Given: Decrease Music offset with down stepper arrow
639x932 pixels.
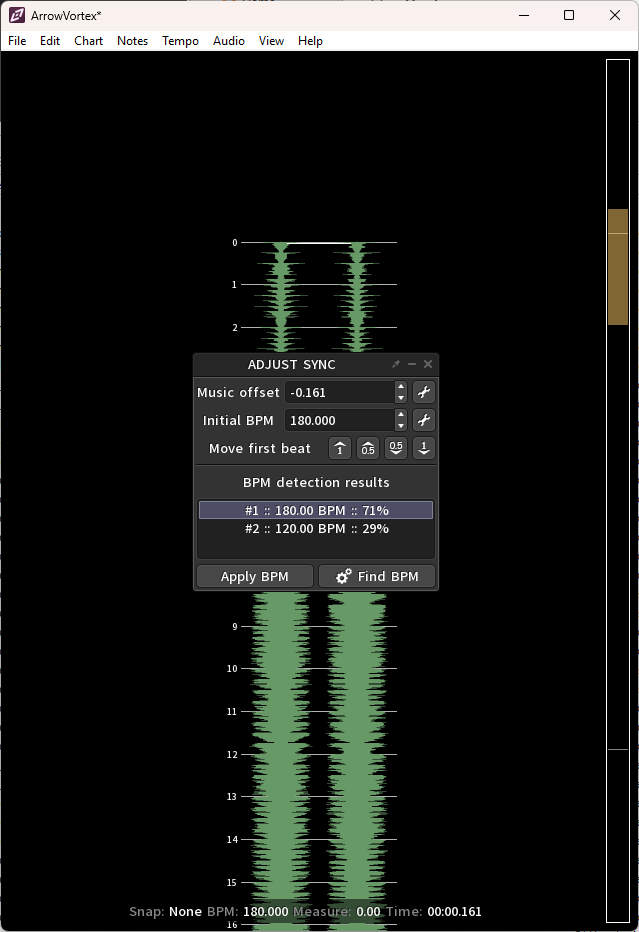Looking at the screenshot, I should tap(401, 398).
